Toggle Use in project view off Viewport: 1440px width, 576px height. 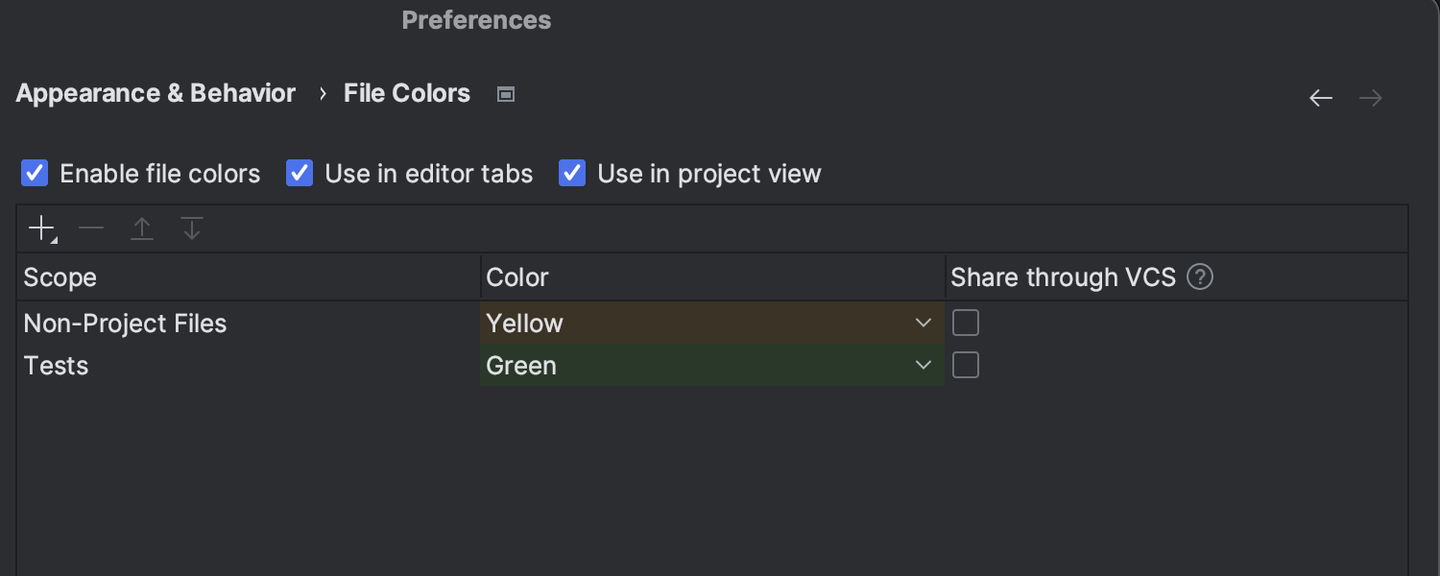pos(571,172)
